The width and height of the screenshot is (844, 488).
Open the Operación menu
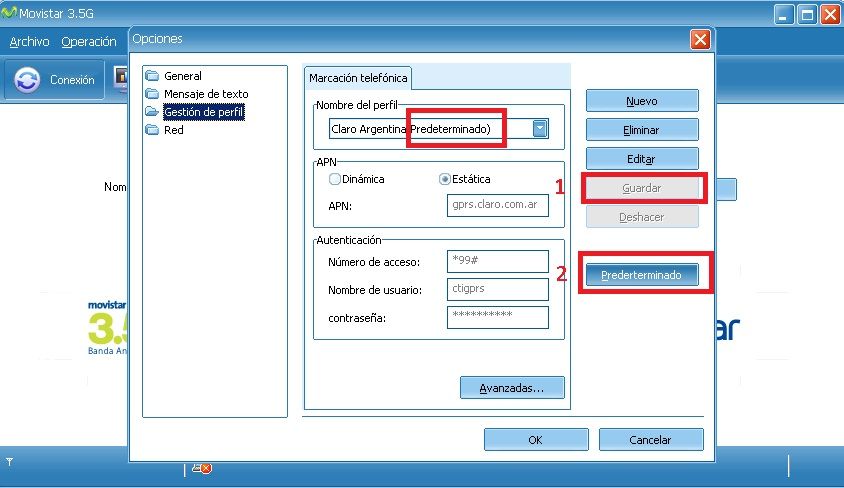pos(89,41)
